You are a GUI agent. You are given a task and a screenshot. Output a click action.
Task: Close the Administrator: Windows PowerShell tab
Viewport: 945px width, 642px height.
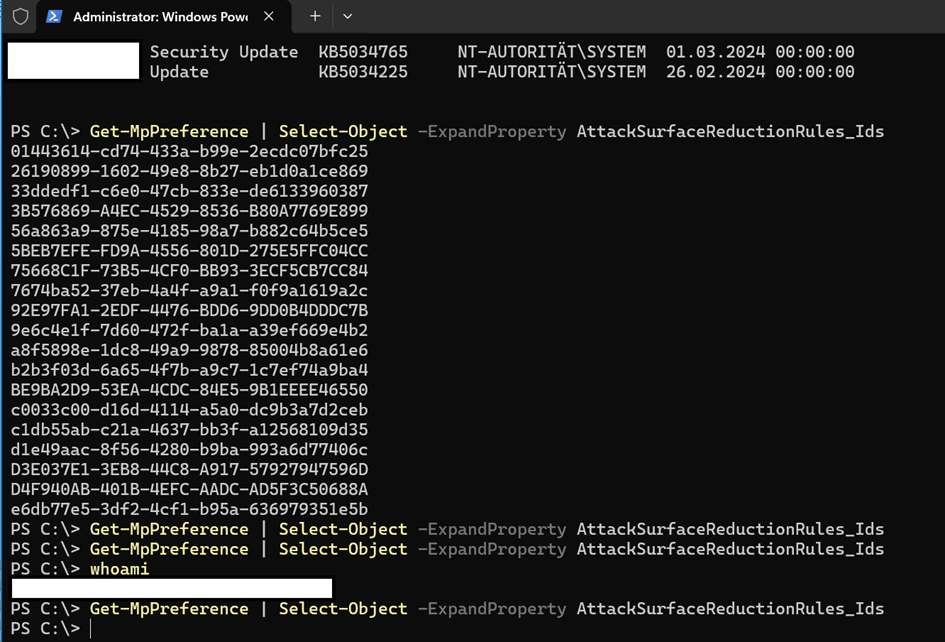[x=269, y=16]
